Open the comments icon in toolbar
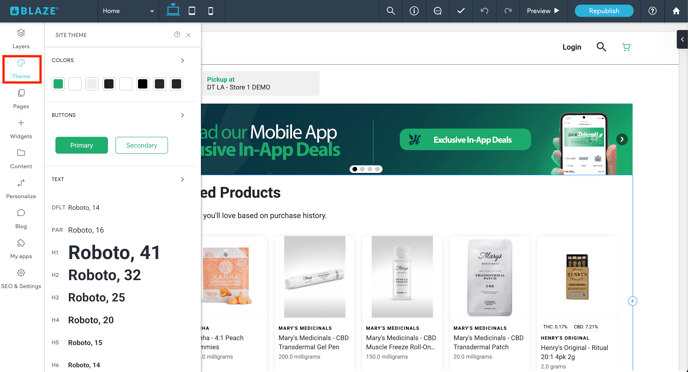The width and height of the screenshot is (688, 372). [x=437, y=11]
